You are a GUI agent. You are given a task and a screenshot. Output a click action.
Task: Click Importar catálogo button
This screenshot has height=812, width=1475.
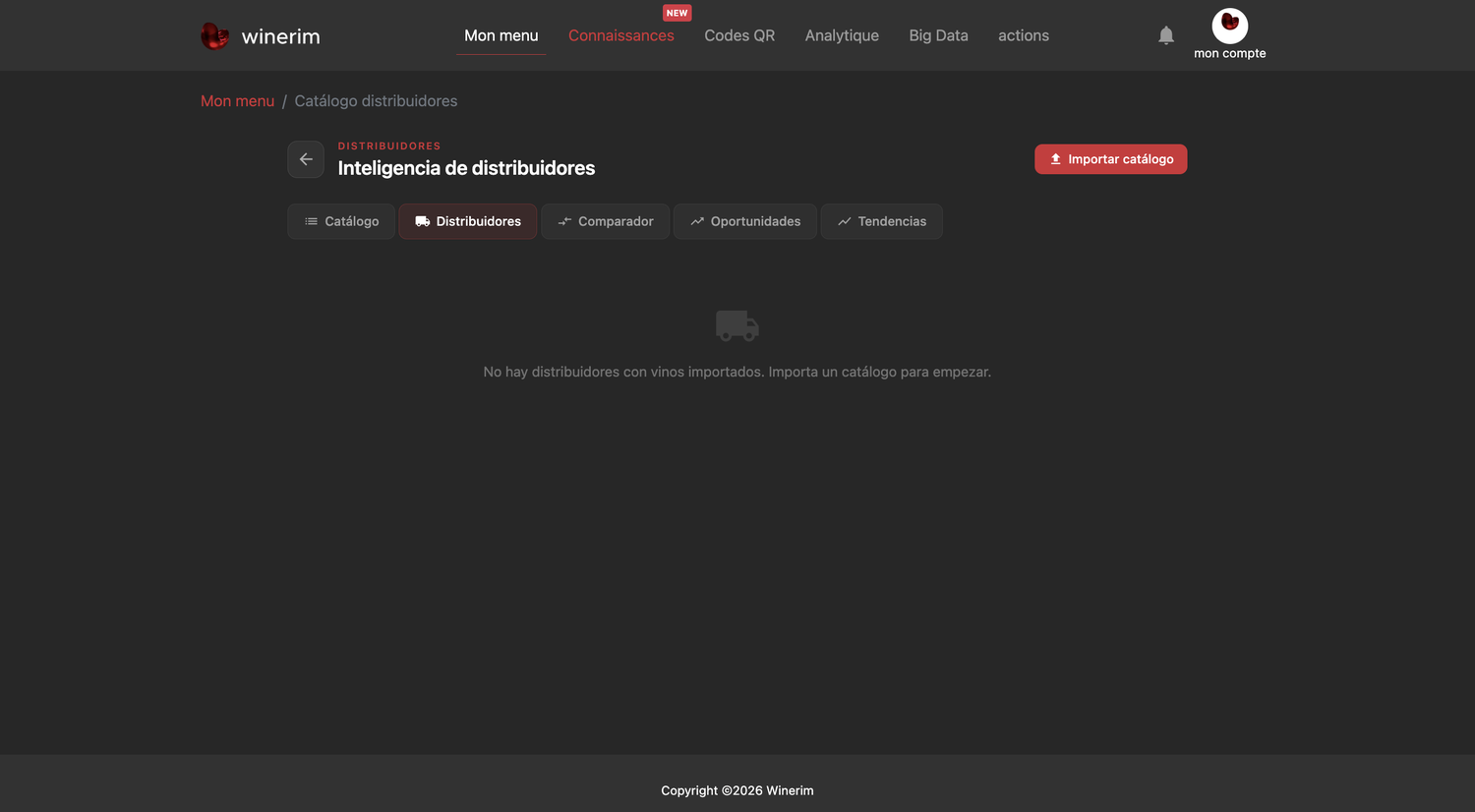pos(1111,159)
